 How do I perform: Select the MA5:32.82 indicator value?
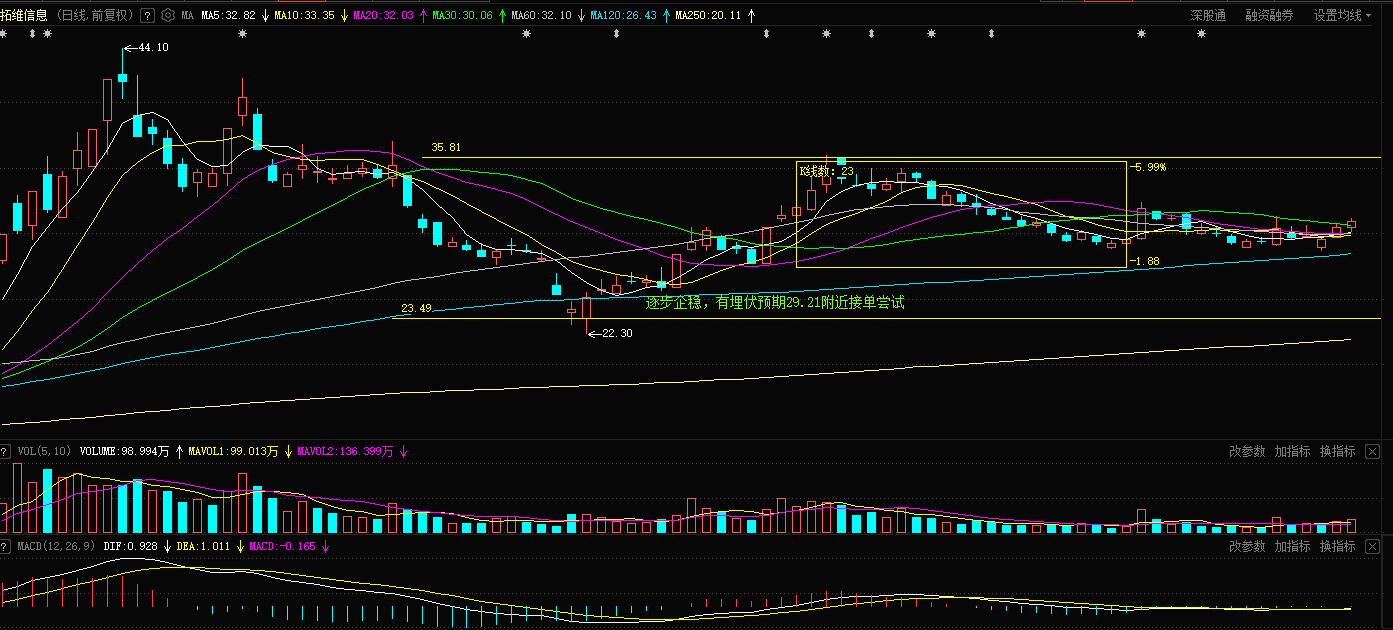[x=228, y=16]
